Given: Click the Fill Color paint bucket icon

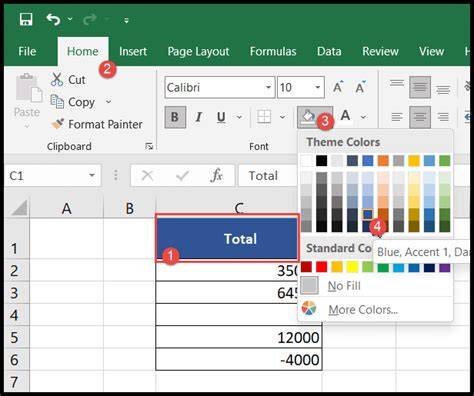Looking at the screenshot, I should point(308,117).
